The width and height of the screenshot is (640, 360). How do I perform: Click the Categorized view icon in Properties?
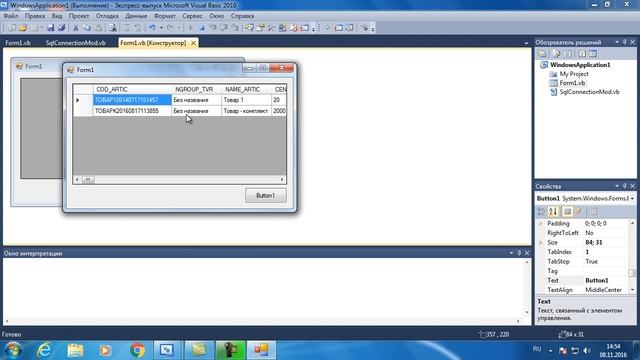tap(541, 211)
